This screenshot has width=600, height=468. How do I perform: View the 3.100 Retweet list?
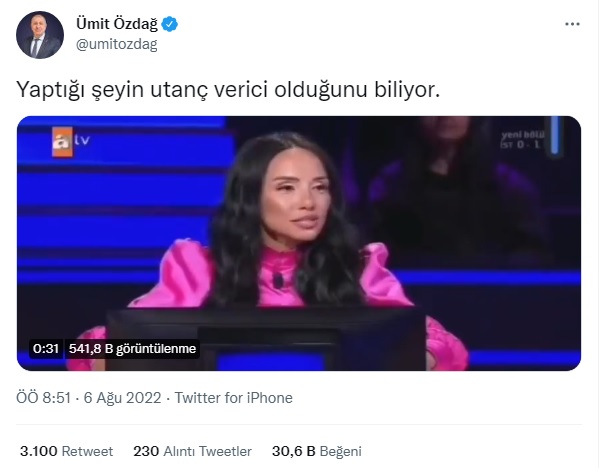point(66,451)
